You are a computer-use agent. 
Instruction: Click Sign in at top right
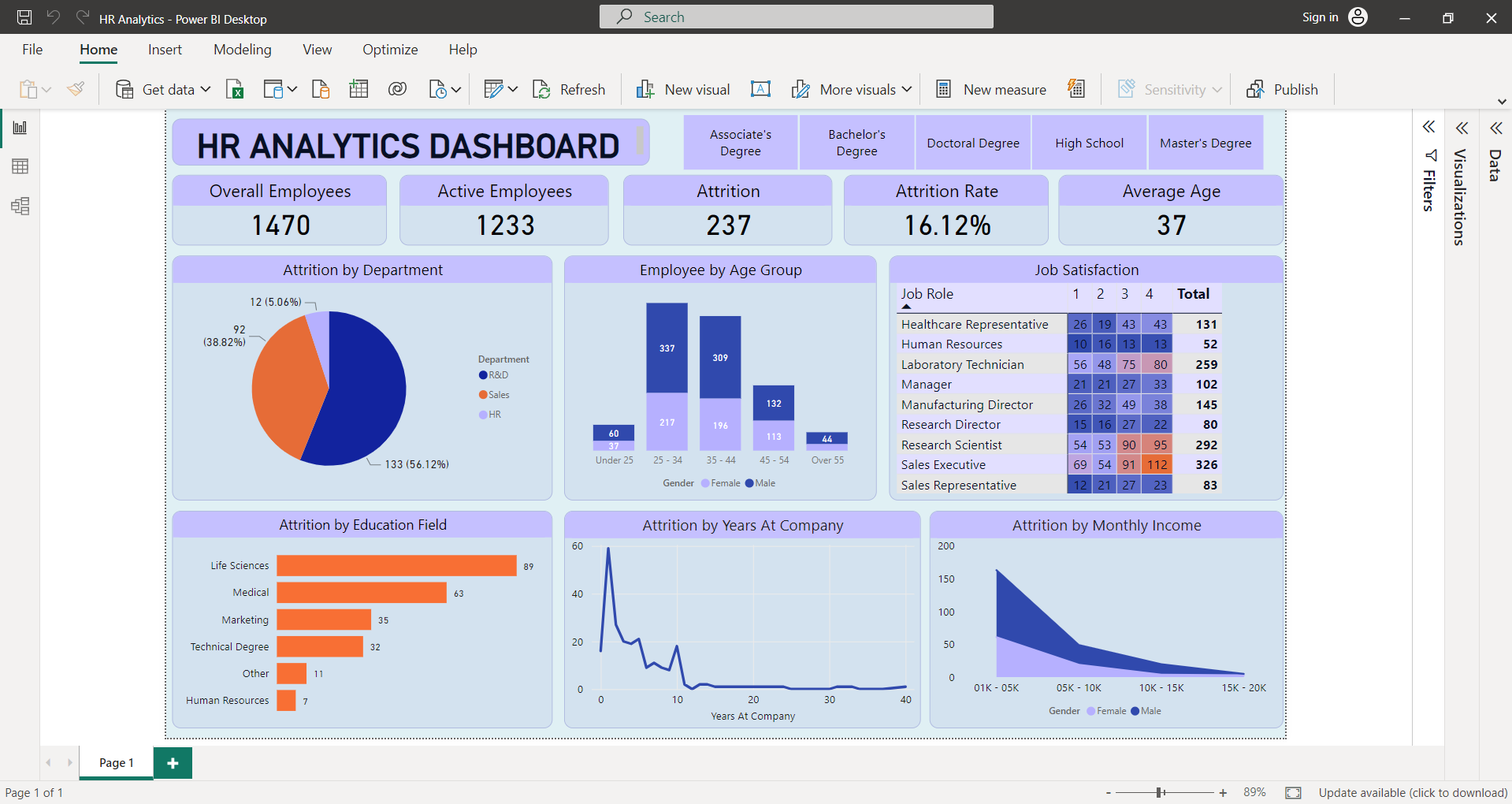1319,17
